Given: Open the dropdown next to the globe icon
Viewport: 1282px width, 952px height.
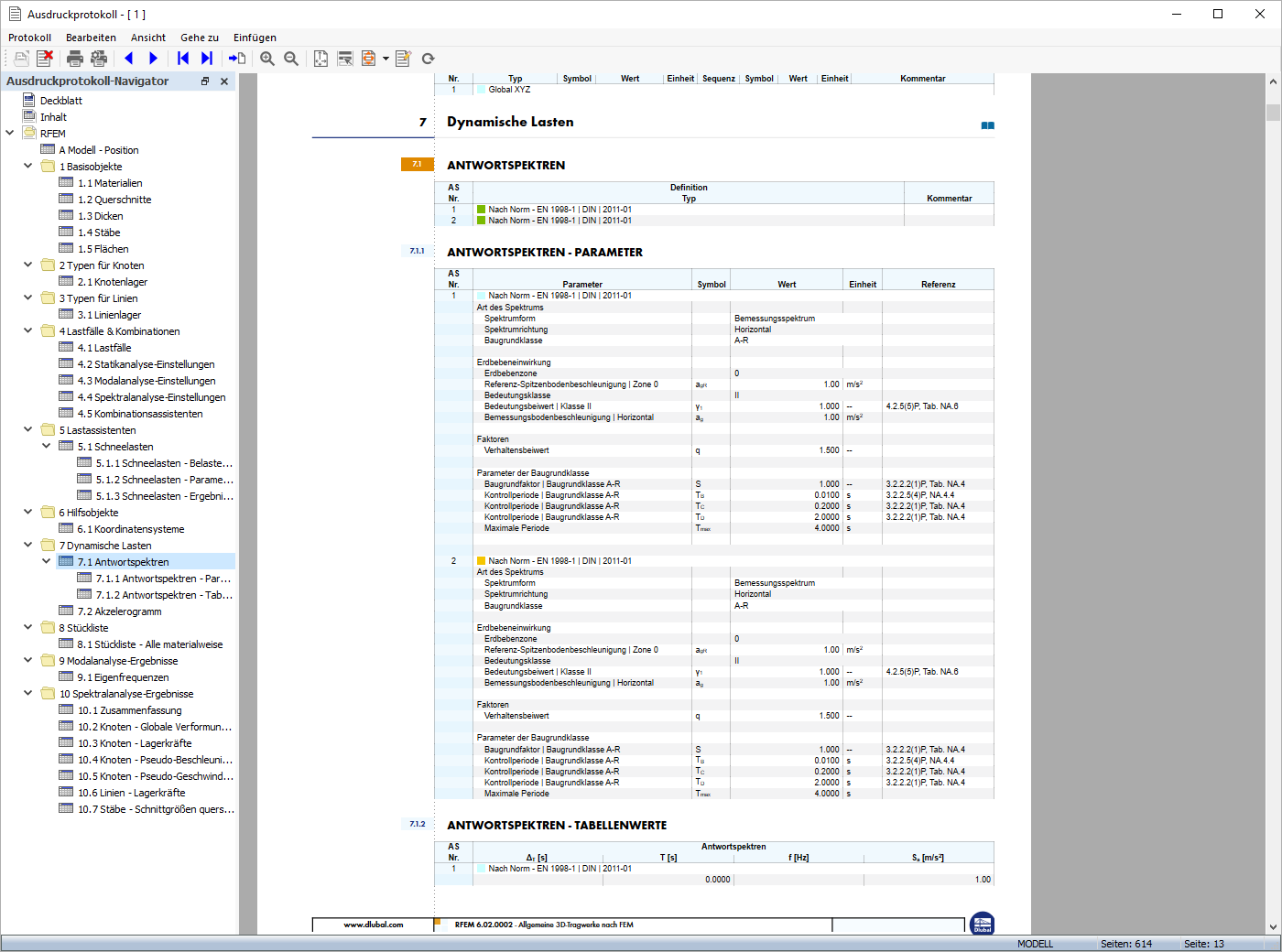Looking at the screenshot, I should [385, 58].
